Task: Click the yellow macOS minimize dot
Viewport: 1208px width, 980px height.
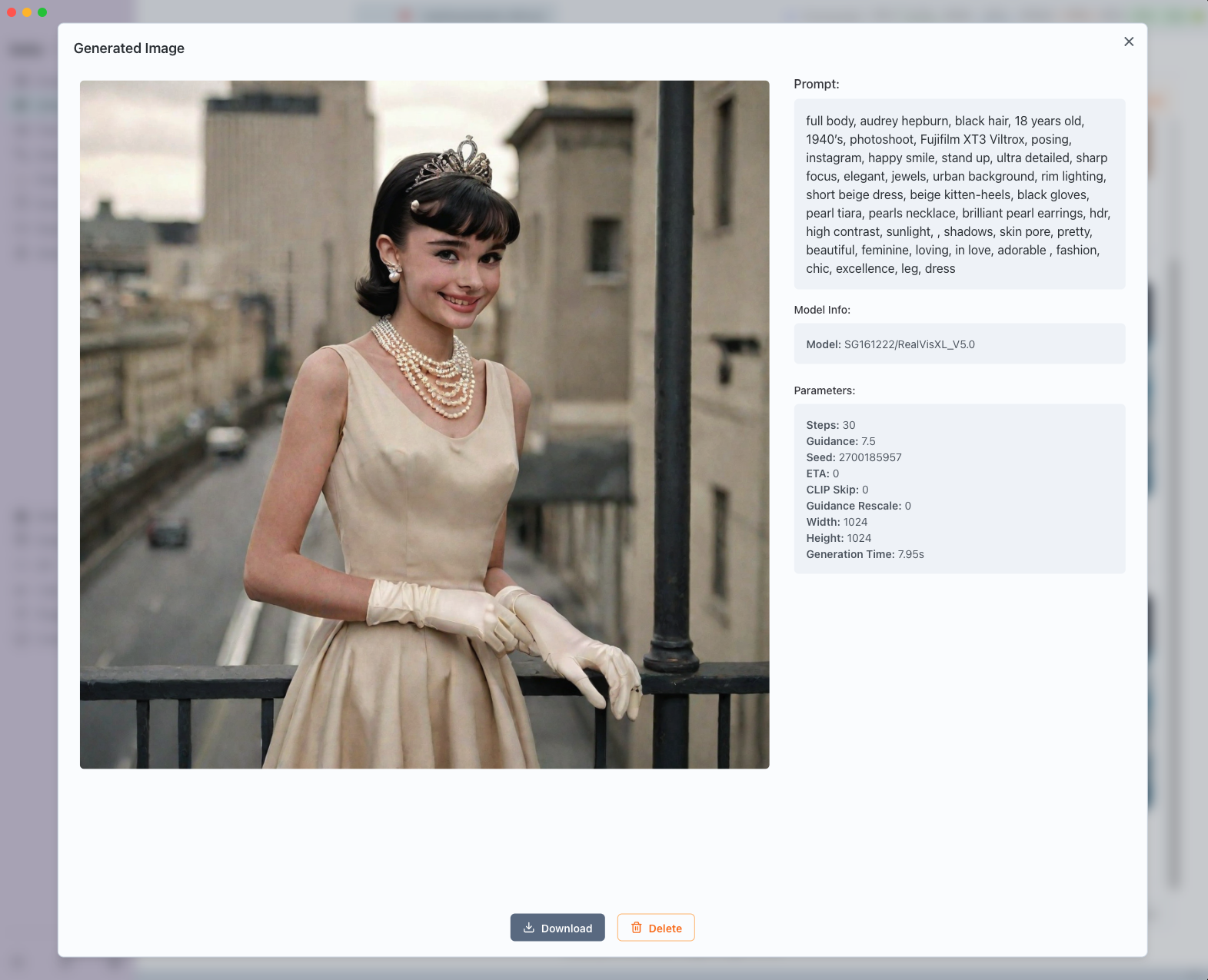Action: [x=27, y=12]
